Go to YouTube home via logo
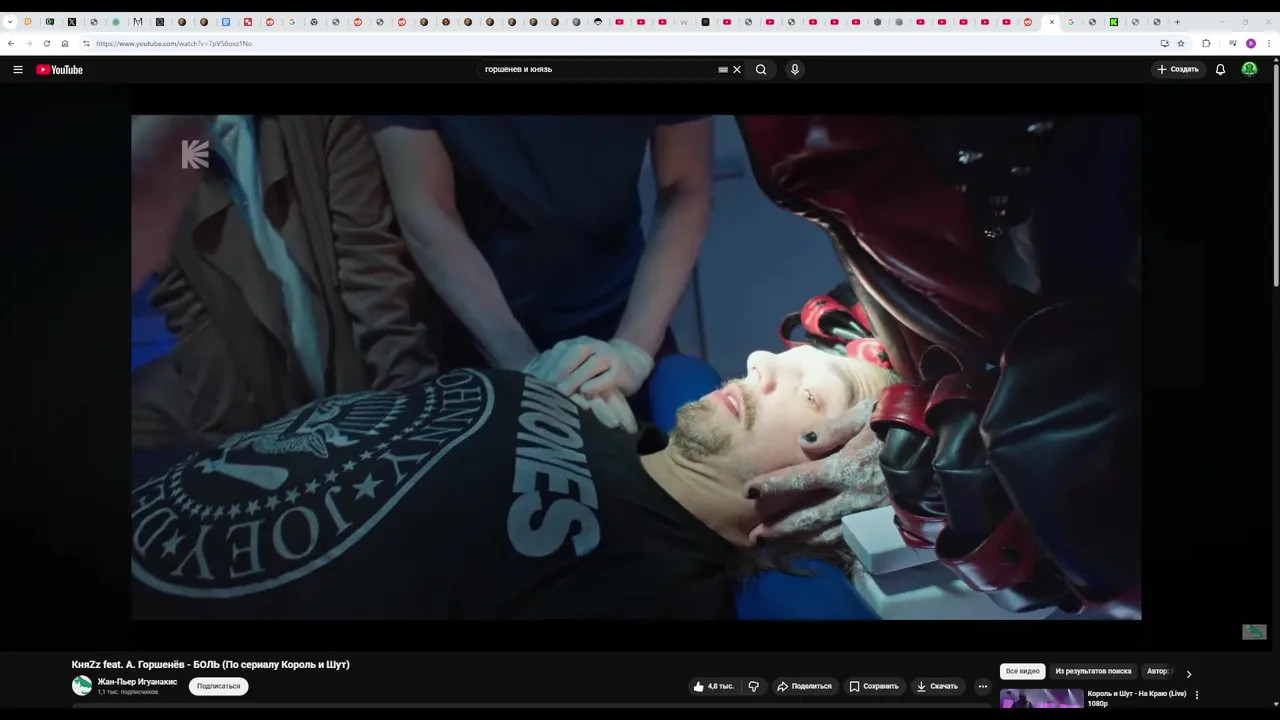The width and height of the screenshot is (1280, 720). pyautogui.click(x=59, y=69)
